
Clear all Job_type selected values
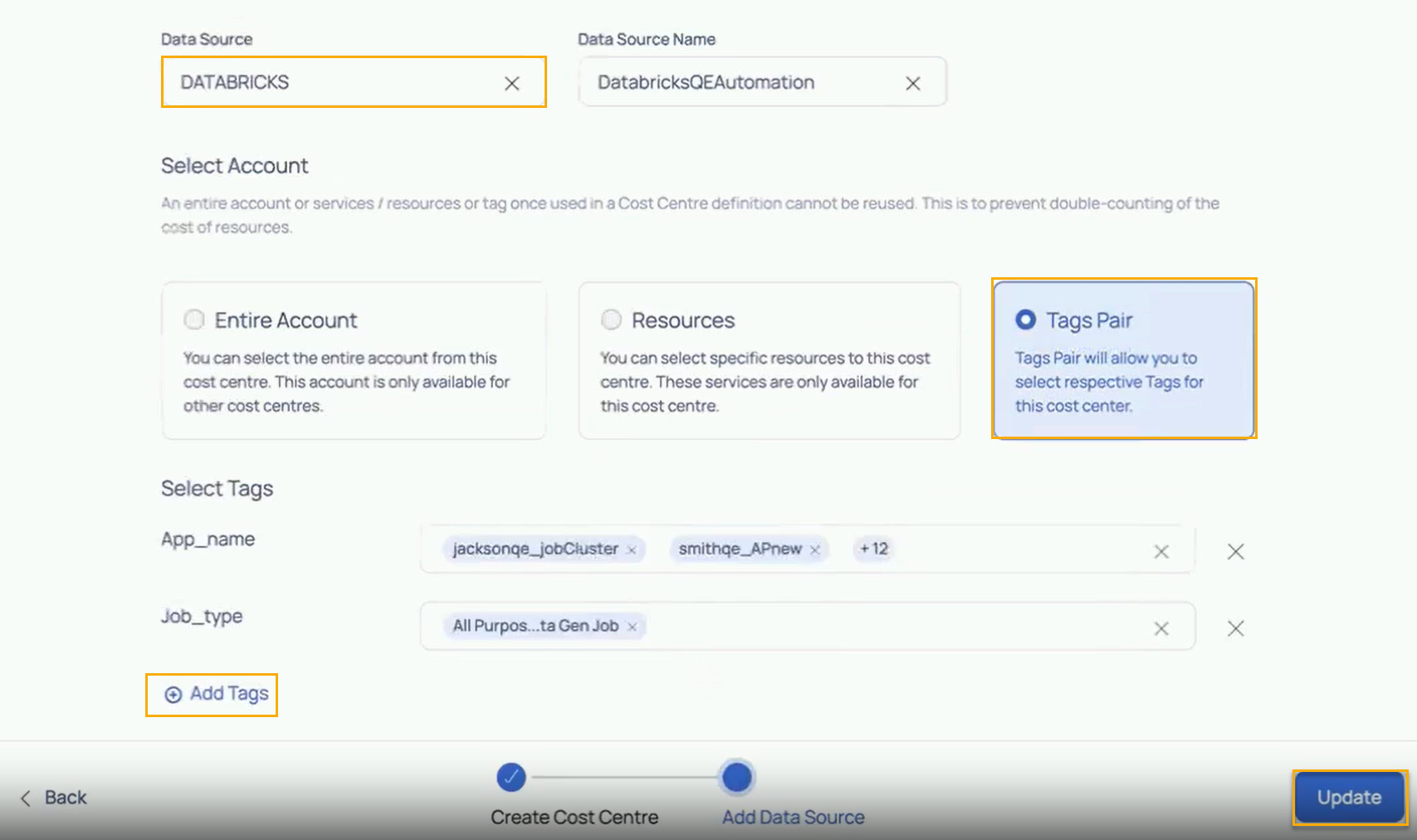pyautogui.click(x=1161, y=628)
